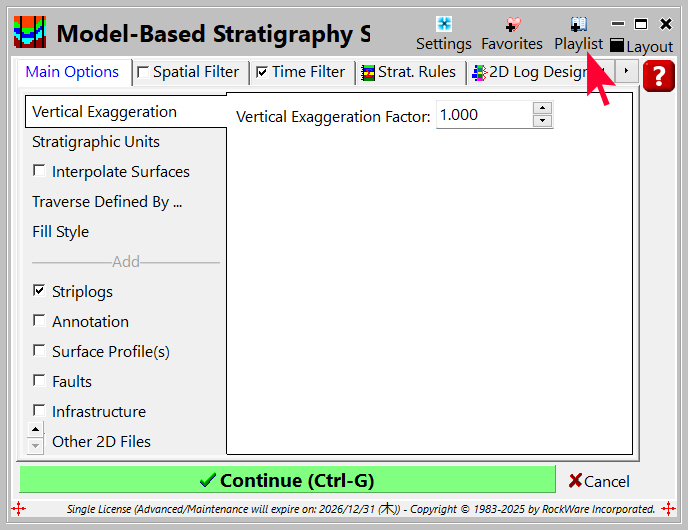
Task: Disable the Time Filter checkbox
Action: [262, 72]
